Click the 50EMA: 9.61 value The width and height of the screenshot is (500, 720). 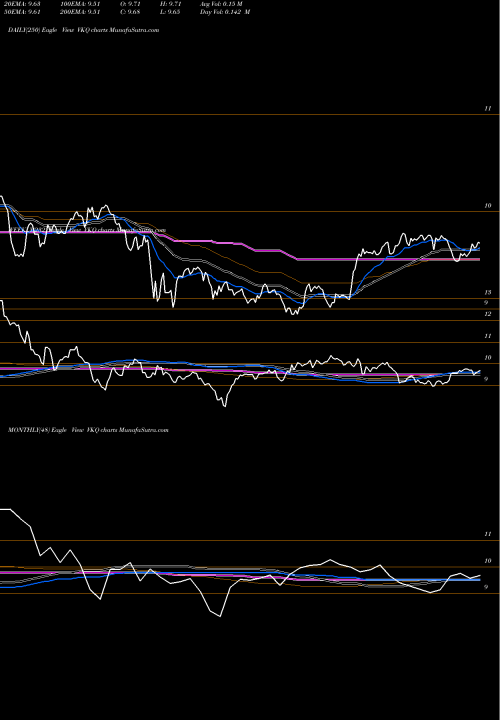pyautogui.click(x=22, y=12)
